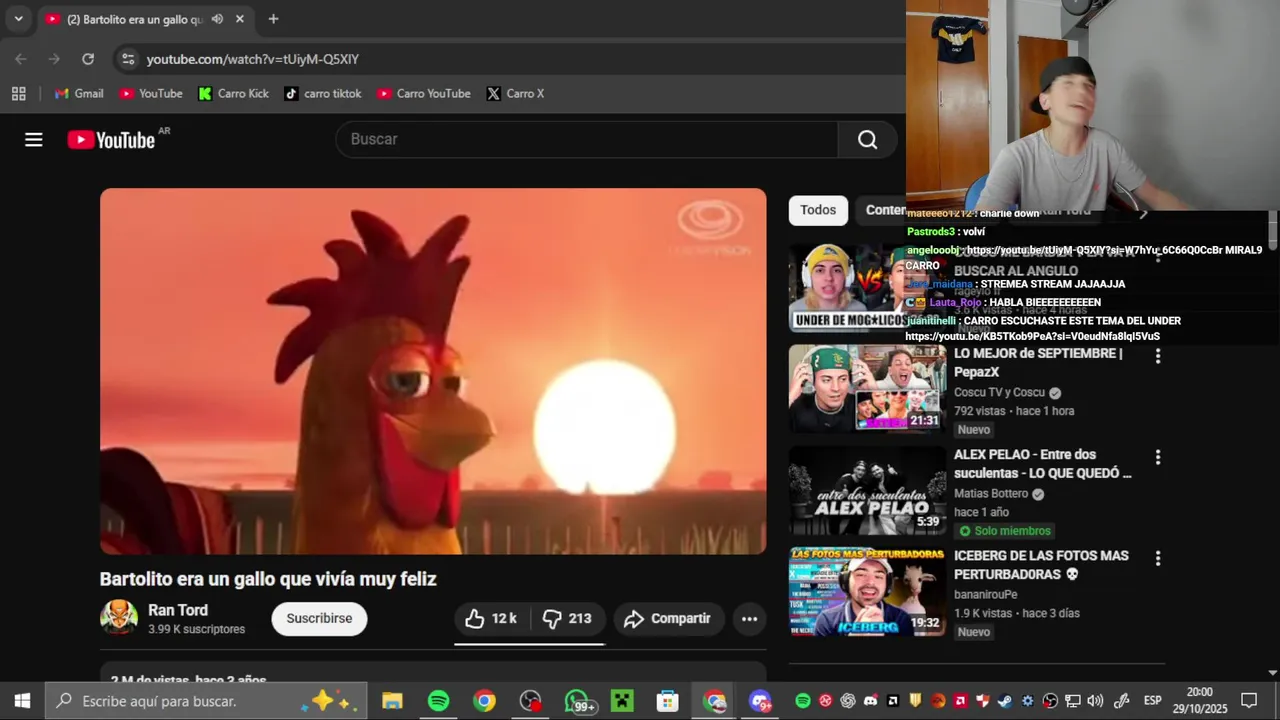Image resolution: width=1280 pixels, height=720 pixels.
Task: Like the video with 12 k thumbs-up
Action: click(491, 619)
